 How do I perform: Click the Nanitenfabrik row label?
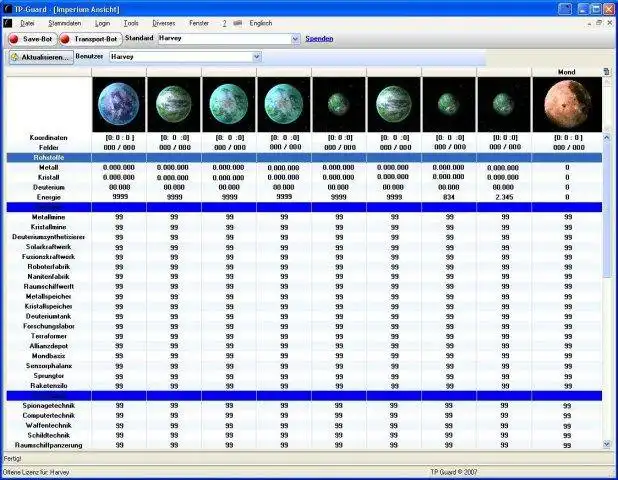click(48, 277)
